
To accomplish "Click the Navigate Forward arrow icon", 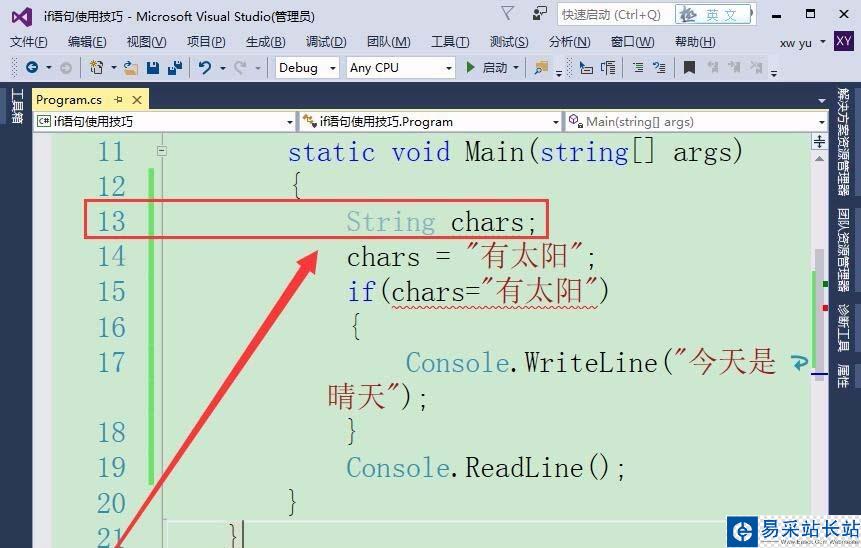I will [x=65, y=68].
